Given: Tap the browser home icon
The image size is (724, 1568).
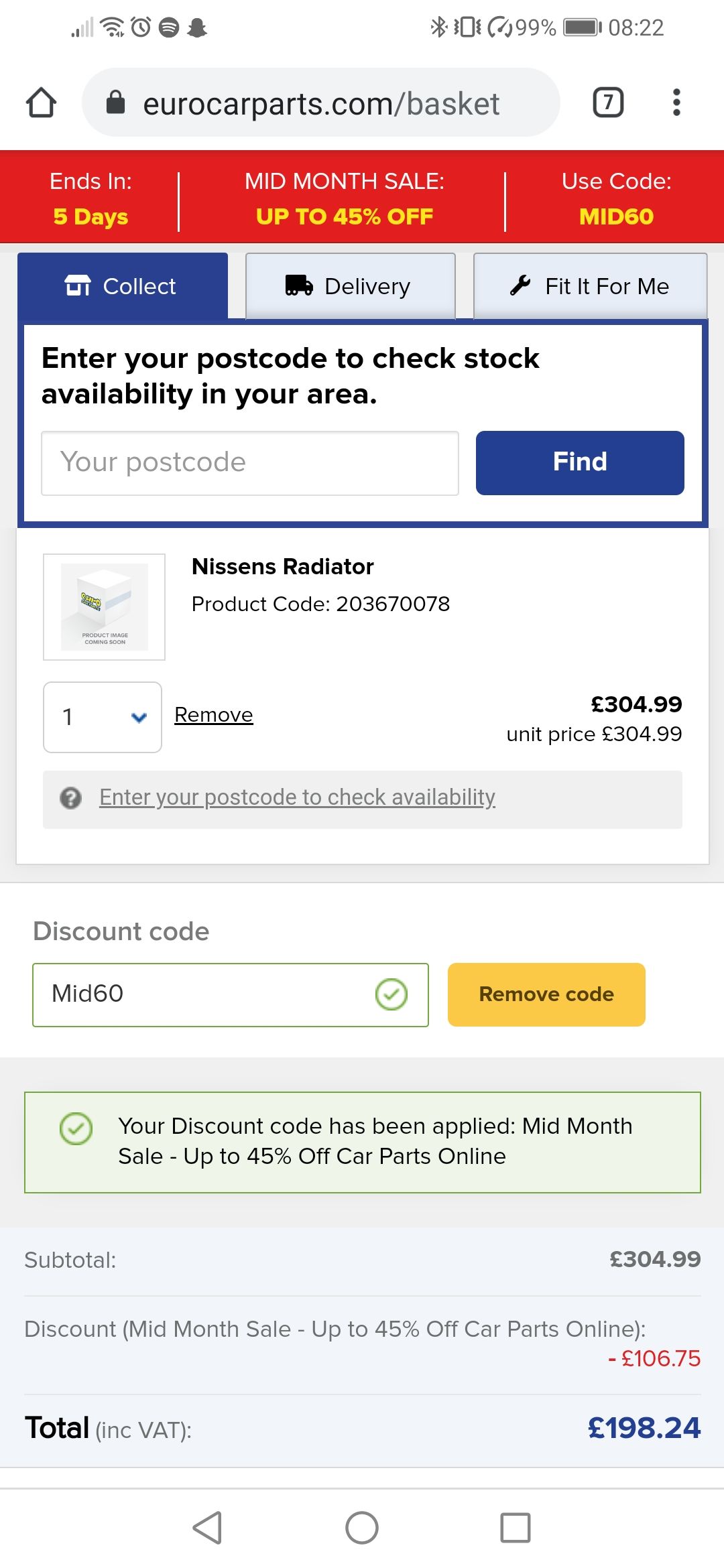Looking at the screenshot, I should tap(41, 103).
